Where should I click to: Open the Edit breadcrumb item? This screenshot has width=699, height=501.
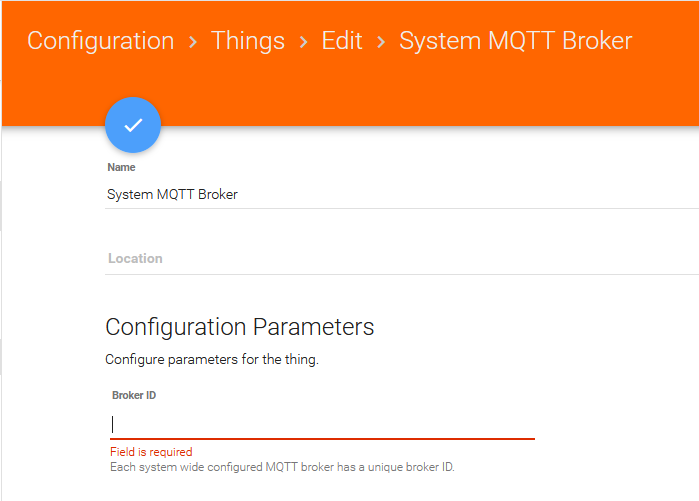click(x=342, y=41)
